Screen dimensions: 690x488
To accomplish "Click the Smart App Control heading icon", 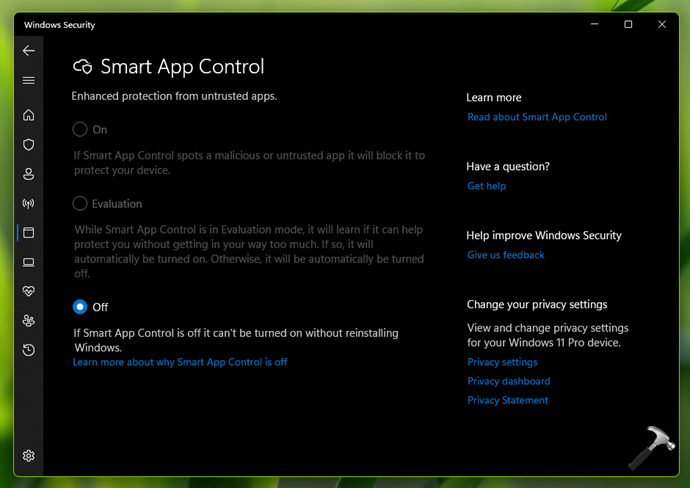I will (83, 67).
